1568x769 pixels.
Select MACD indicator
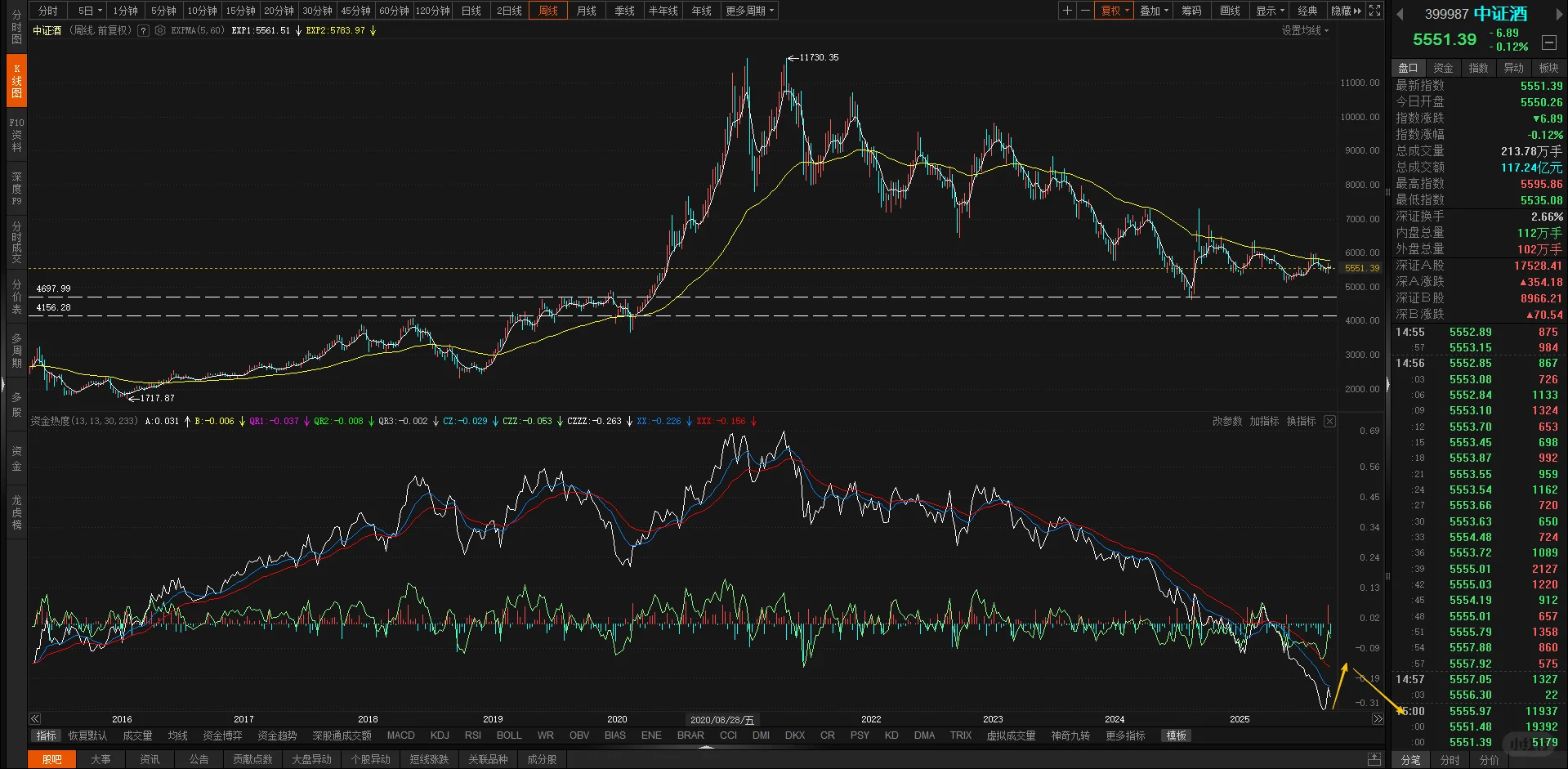400,735
